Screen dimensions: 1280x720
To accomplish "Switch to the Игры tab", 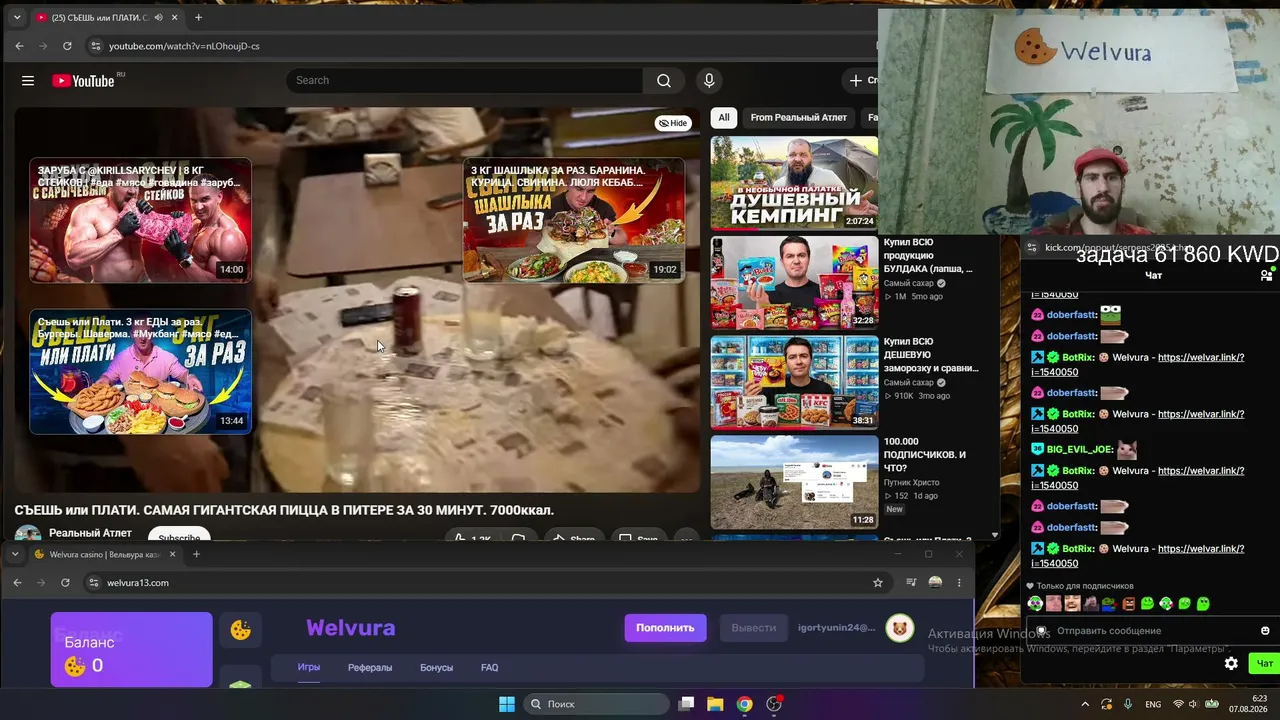I will pyautogui.click(x=308, y=668).
